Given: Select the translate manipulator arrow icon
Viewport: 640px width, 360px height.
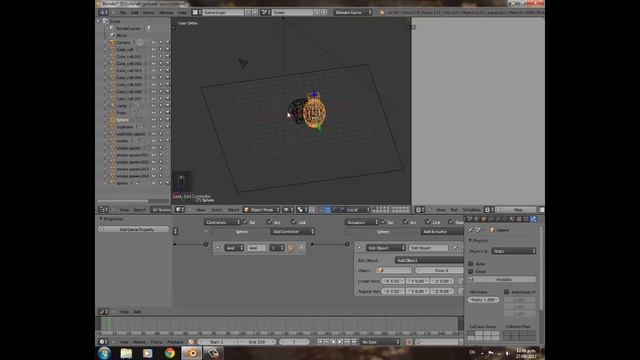Looking at the screenshot, I should [x=328, y=210].
